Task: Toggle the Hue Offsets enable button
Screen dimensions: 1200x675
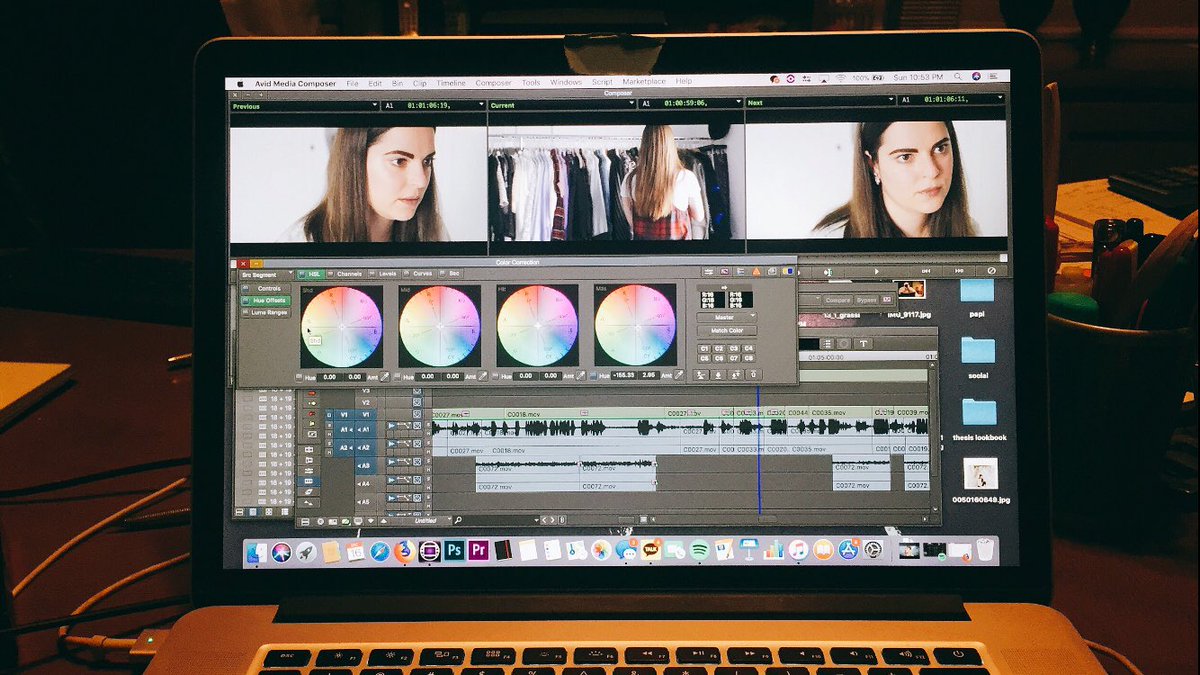Action: coord(245,300)
